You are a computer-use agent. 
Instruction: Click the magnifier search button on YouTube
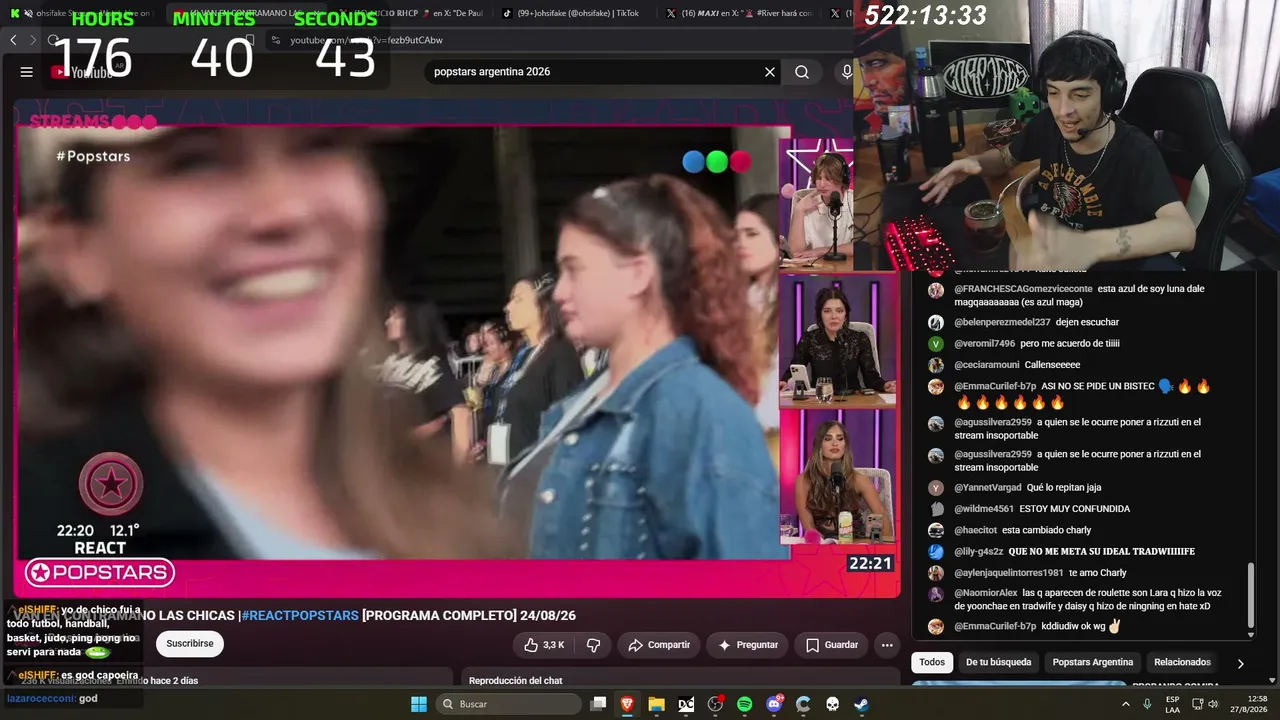pos(802,72)
